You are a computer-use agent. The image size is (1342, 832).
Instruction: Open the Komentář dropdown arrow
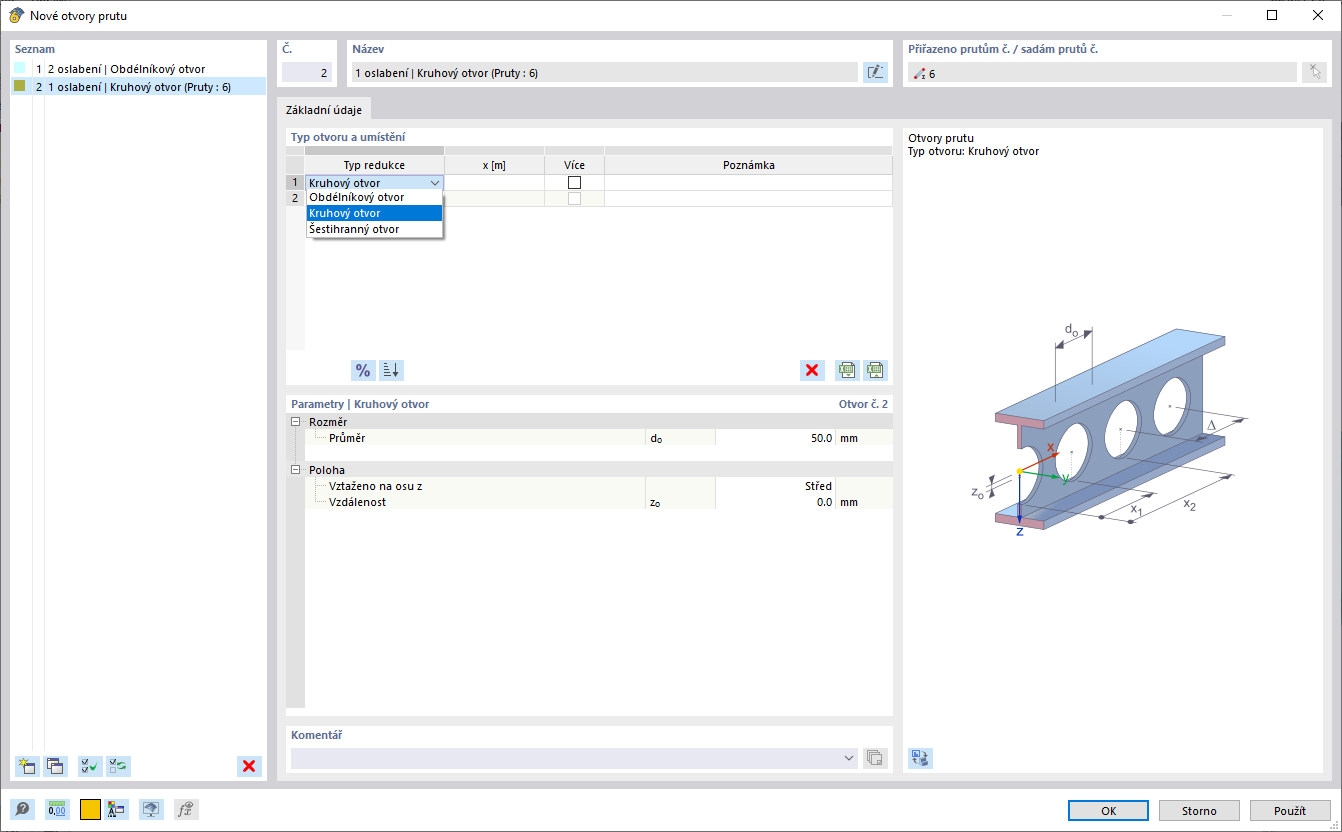[849, 758]
